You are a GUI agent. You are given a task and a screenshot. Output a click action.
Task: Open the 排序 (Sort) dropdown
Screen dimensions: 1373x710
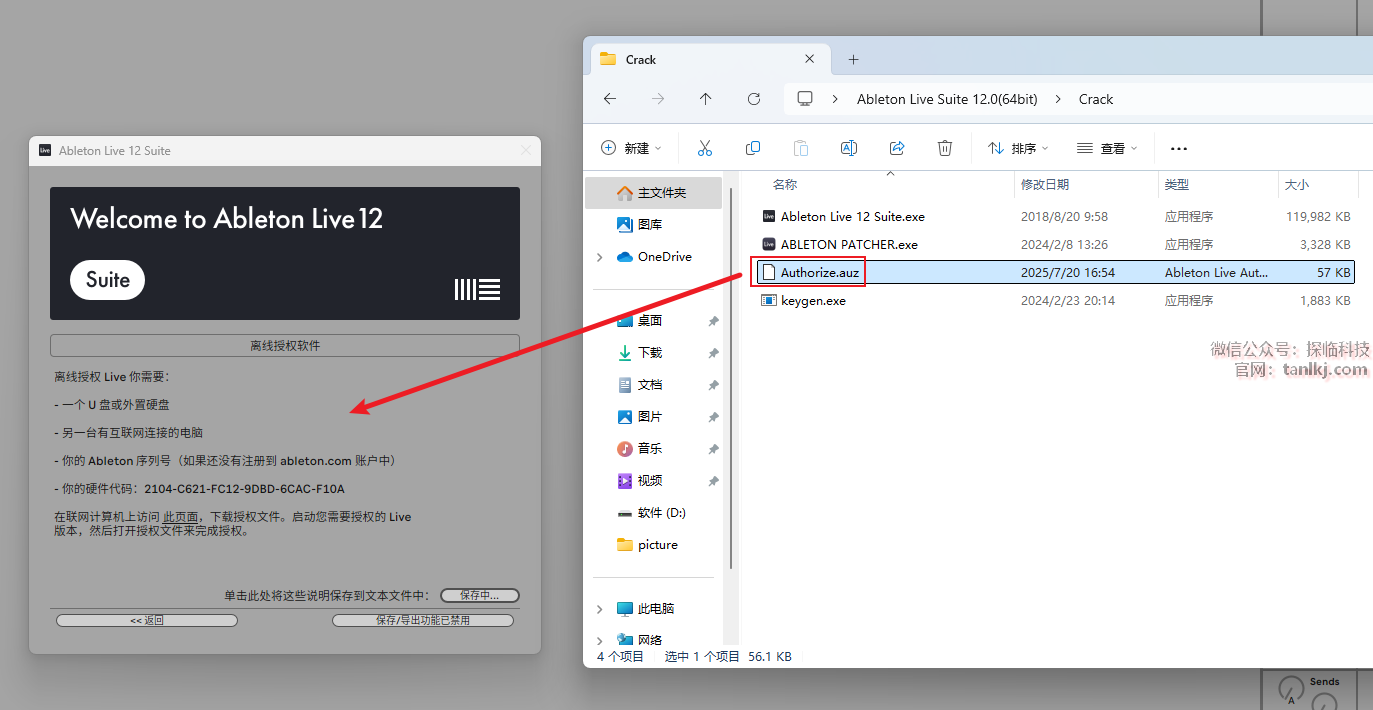1018,148
